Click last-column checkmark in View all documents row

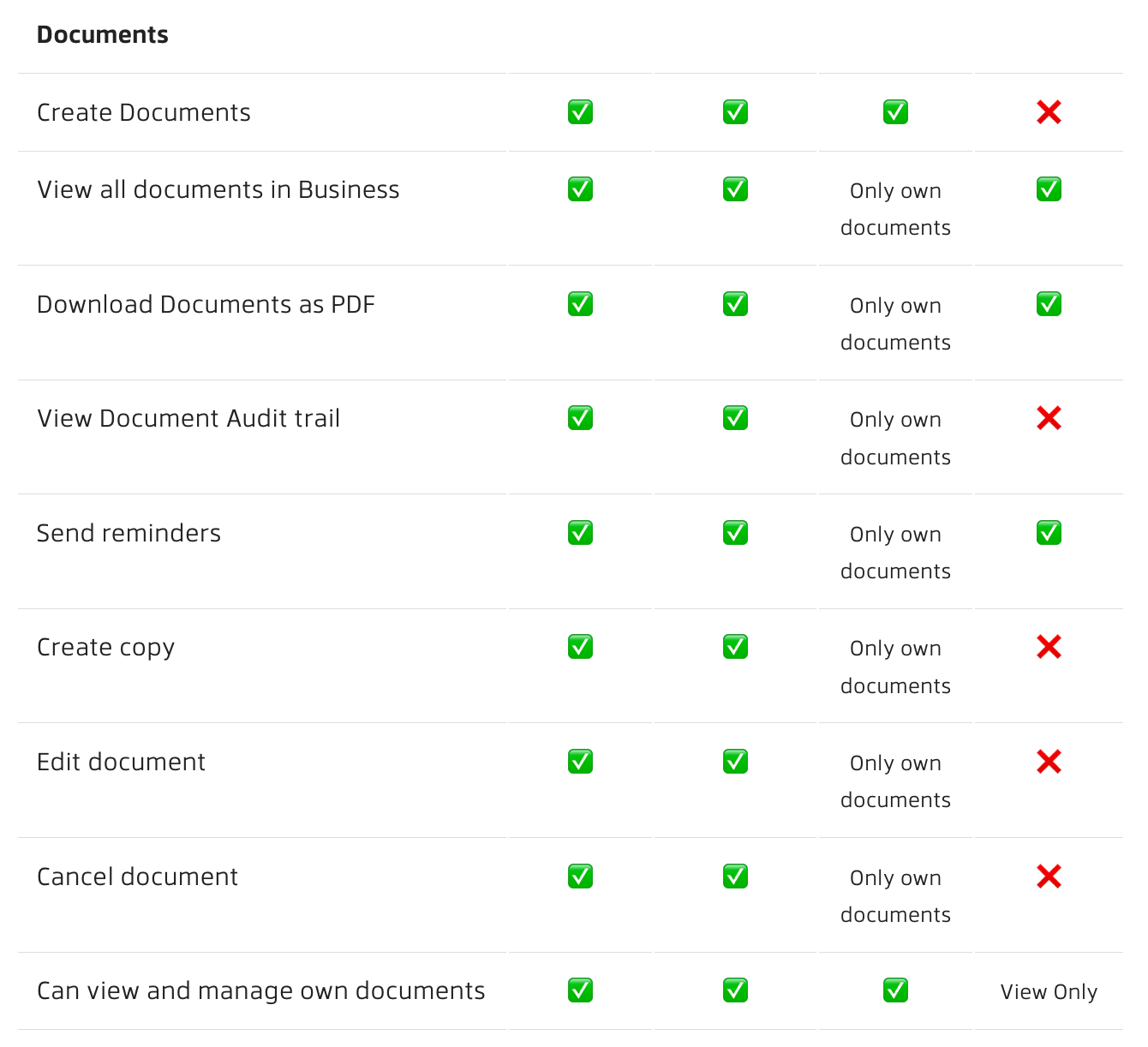(1049, 189)
